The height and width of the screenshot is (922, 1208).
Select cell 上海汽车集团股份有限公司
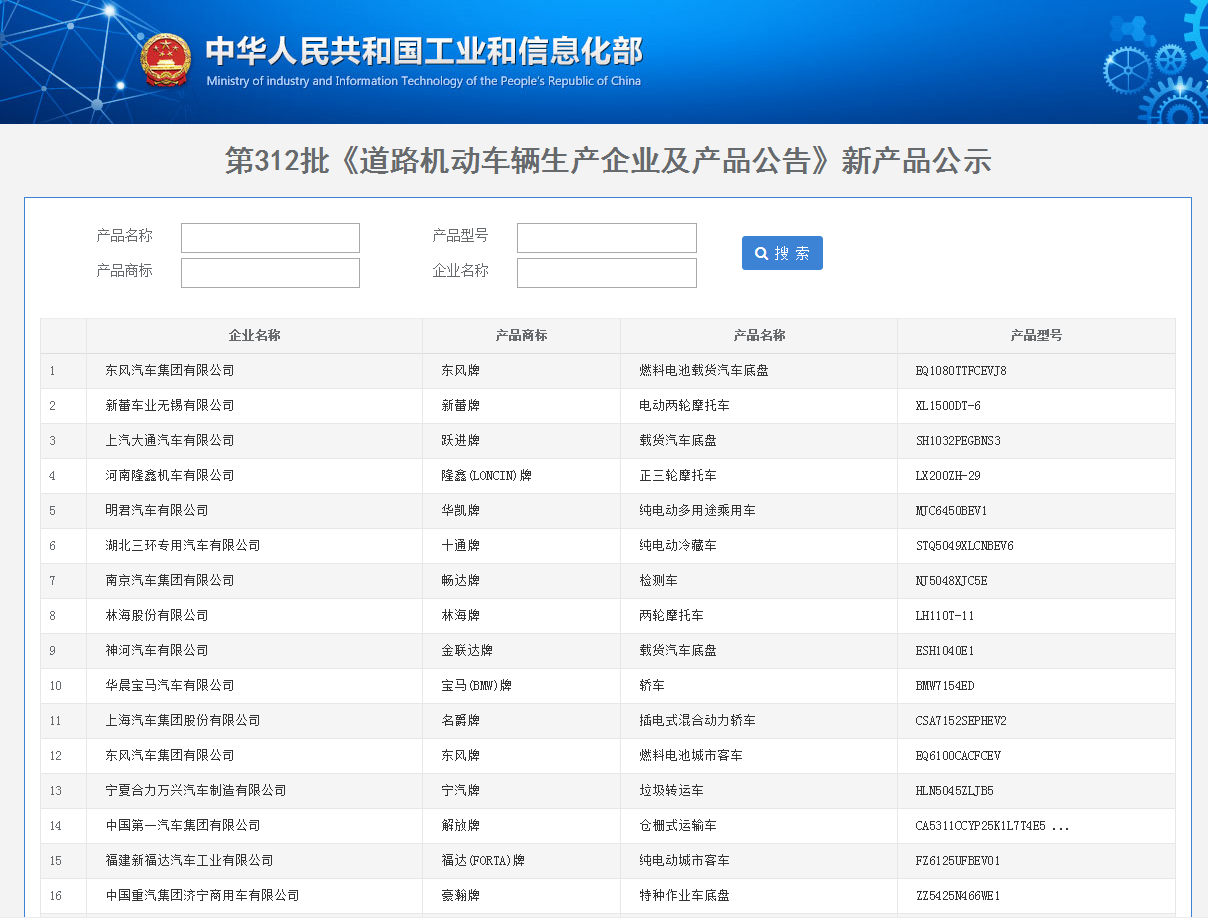183,721
